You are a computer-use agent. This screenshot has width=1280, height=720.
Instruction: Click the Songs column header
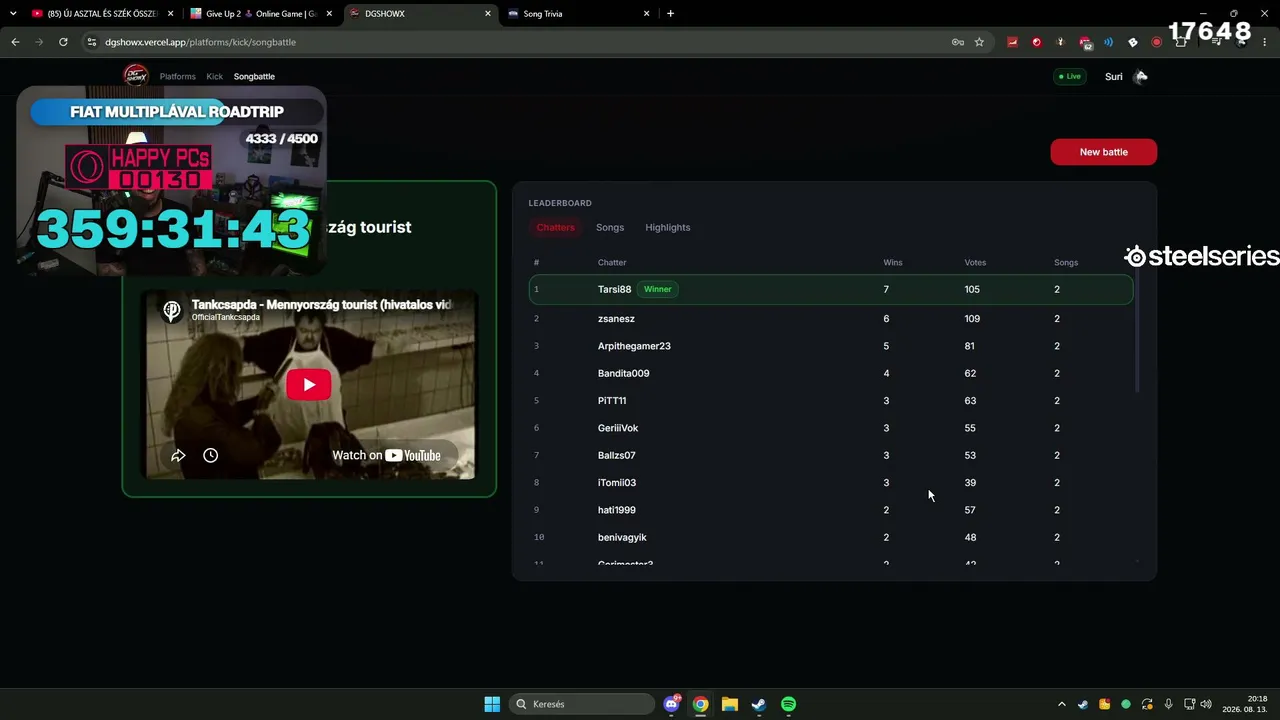coord(1066,262)
